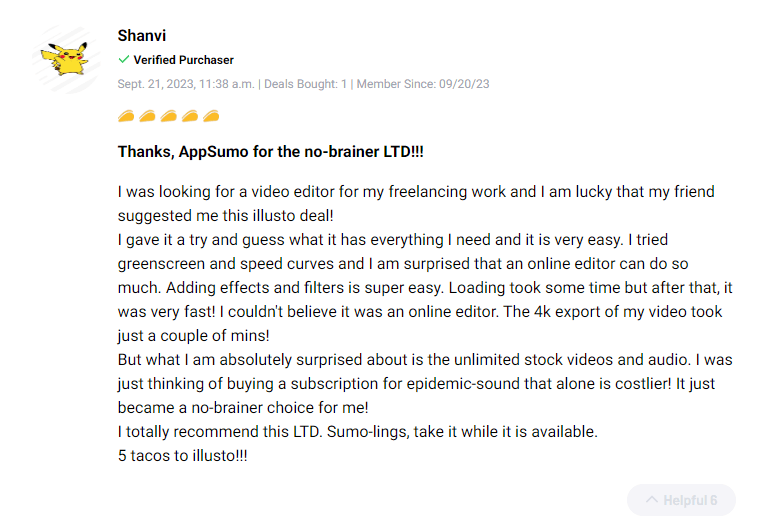Click the third taco rating icon
The image size is (762, 520).
coord(168,117)
